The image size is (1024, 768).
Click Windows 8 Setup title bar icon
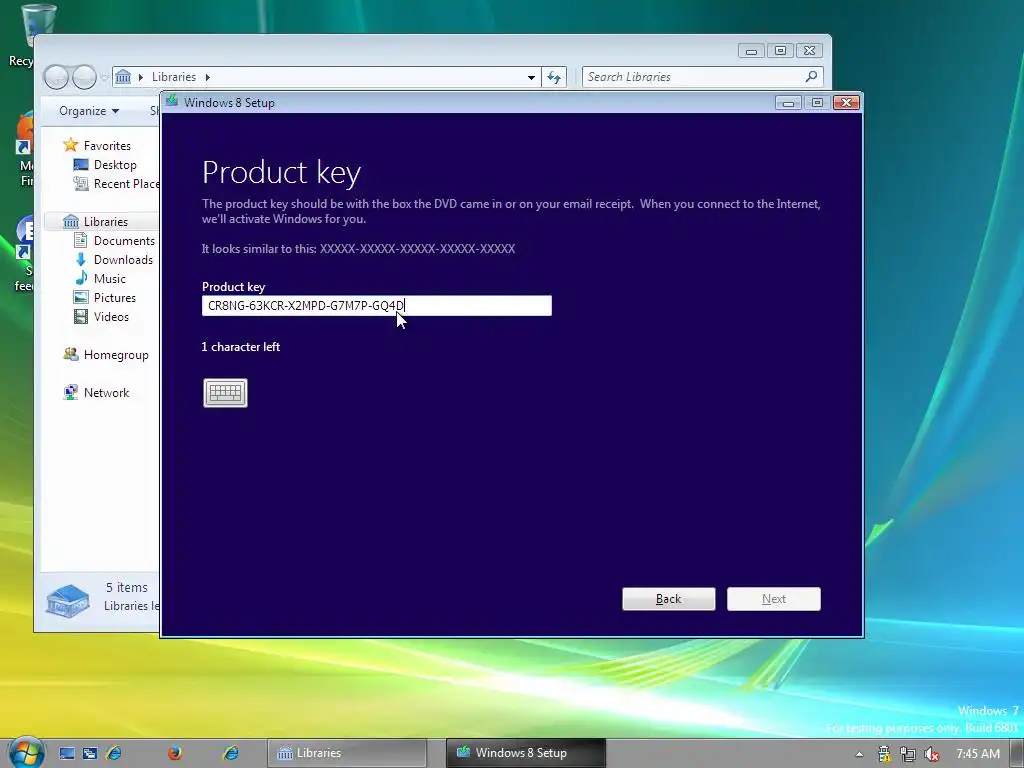click(x=172, y=101)
